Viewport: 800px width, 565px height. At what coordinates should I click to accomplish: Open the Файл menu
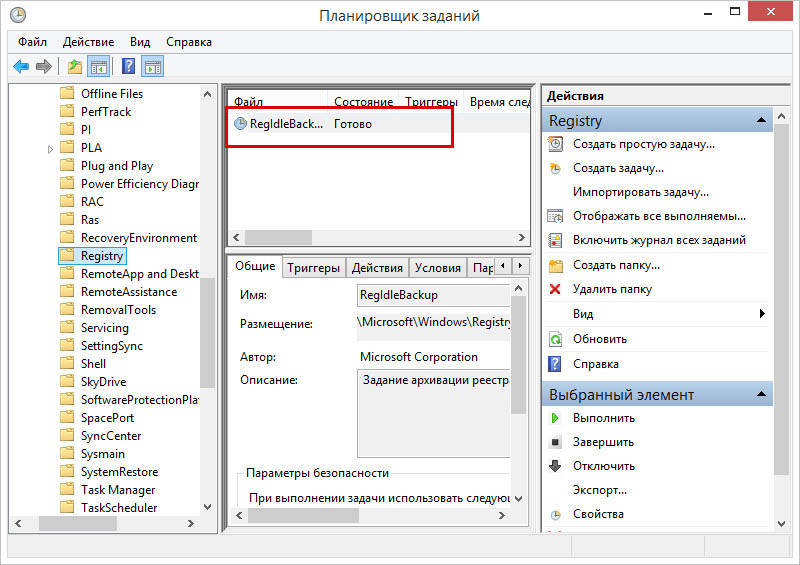[x=32, y=42]
